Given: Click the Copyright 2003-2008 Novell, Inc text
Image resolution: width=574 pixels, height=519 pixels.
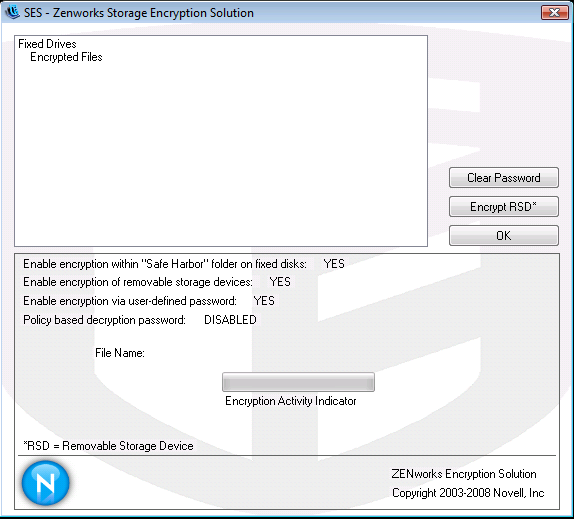Looking at the screenshot, I should coord(468,493).
